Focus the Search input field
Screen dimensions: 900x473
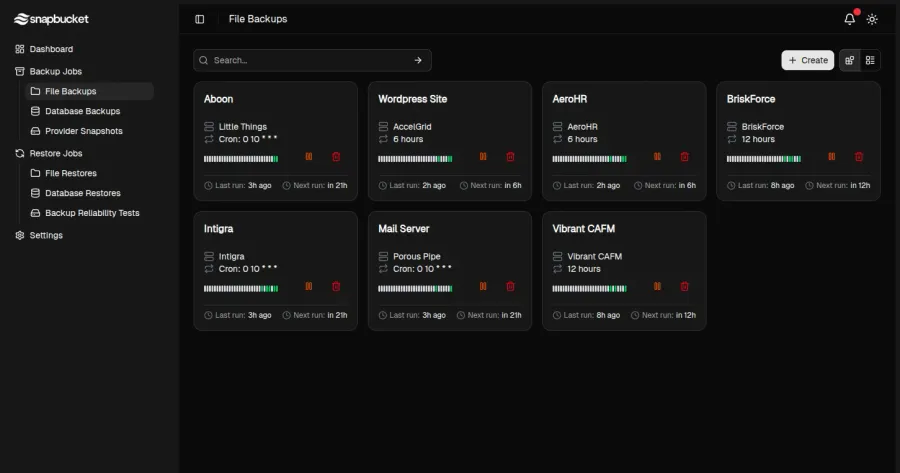312,60
